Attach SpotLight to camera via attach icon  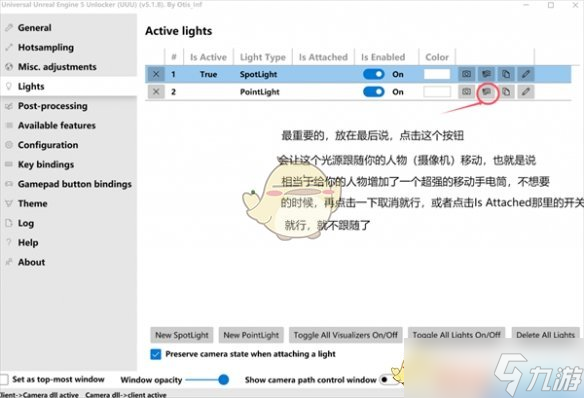pyautogui.click(x=486, y=74)
